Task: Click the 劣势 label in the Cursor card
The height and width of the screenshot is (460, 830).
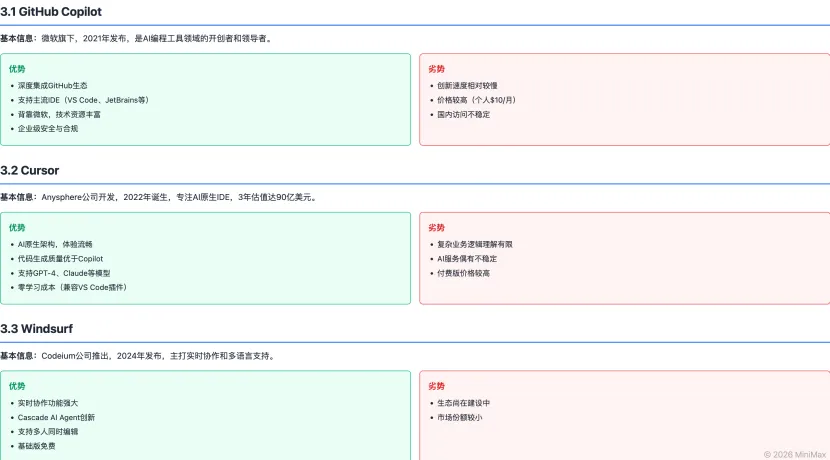Action: coord(436,228)
